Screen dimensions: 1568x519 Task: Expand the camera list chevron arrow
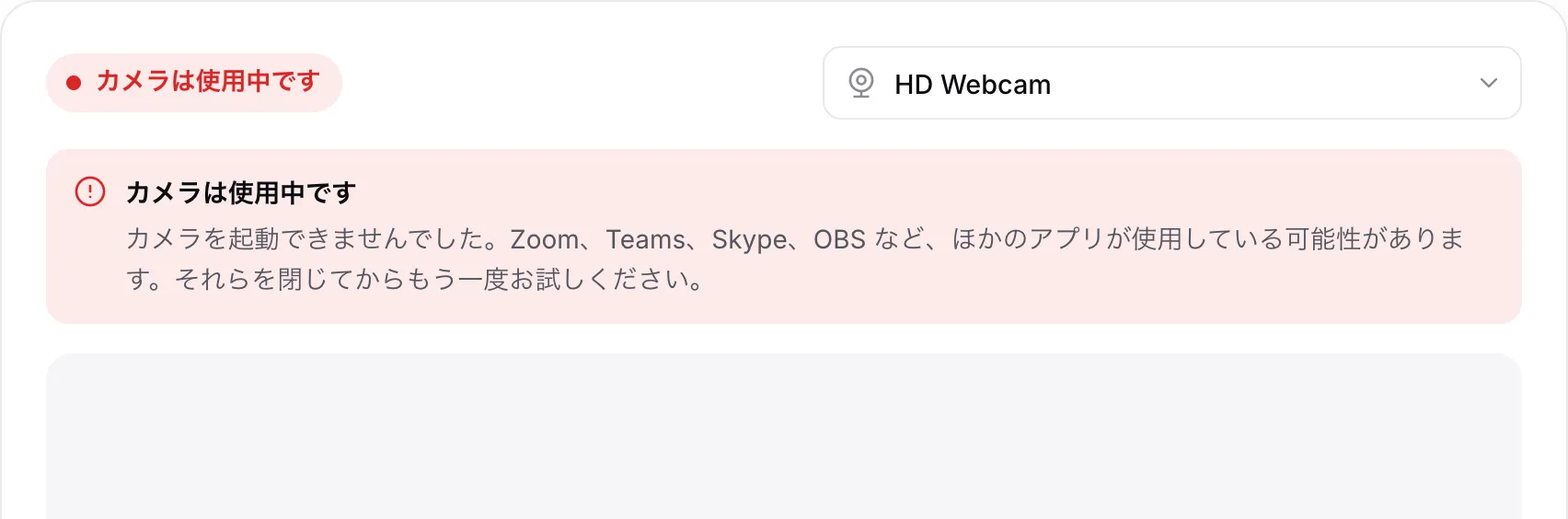(1488, 83)
